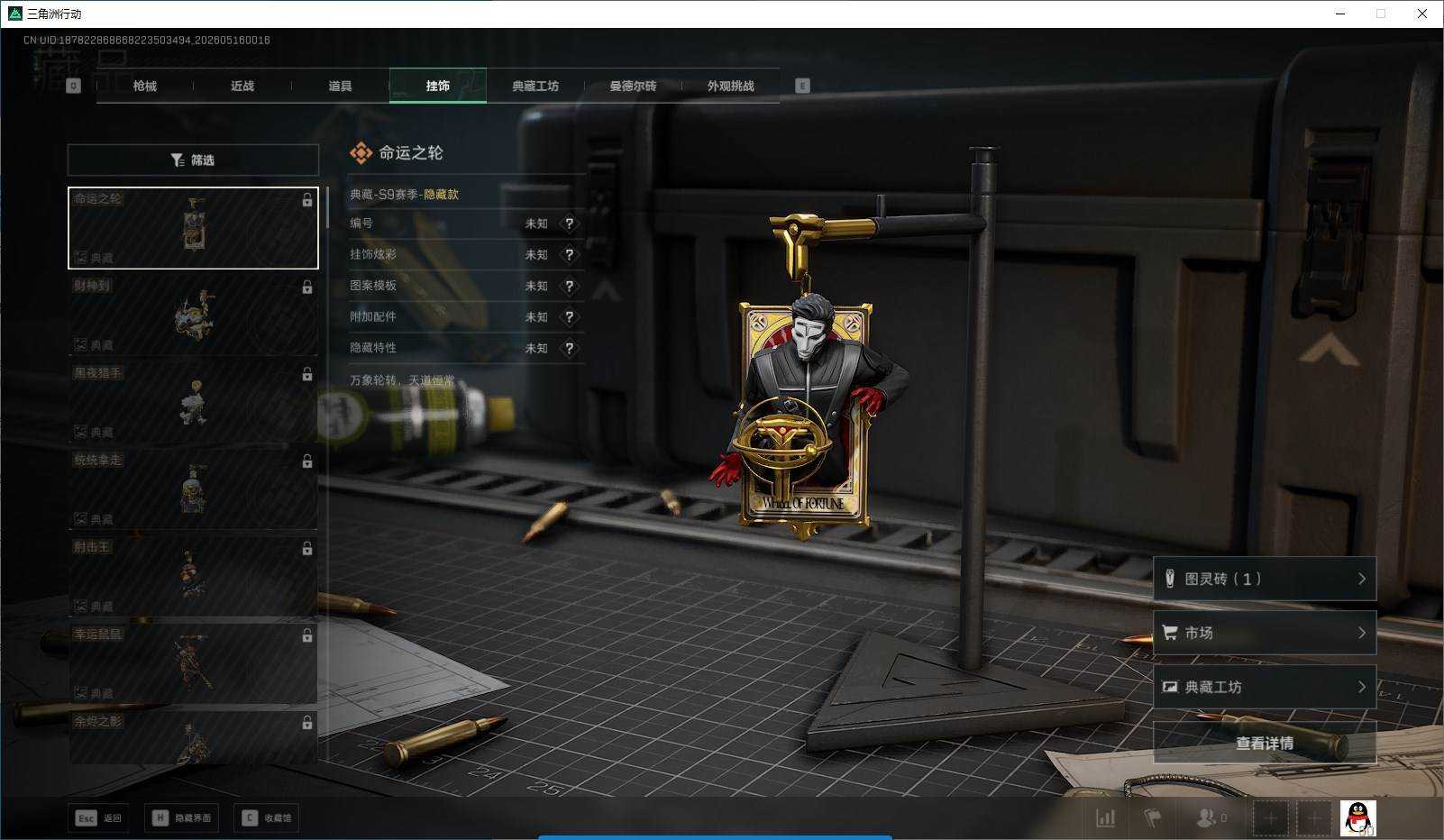Viewport: 1444px width, 840px height.
Task: Select the 射击王 charm thumbnail
Action: [193, 578]
